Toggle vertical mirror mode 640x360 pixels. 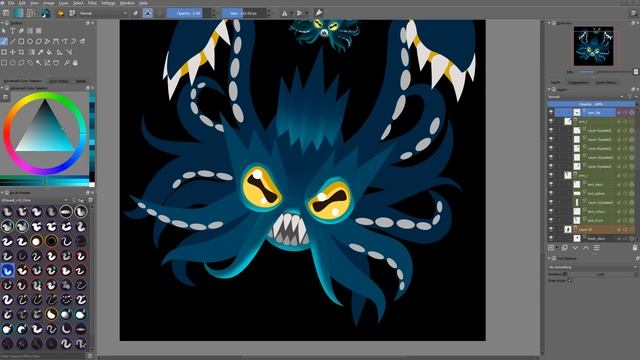(299, 13)
